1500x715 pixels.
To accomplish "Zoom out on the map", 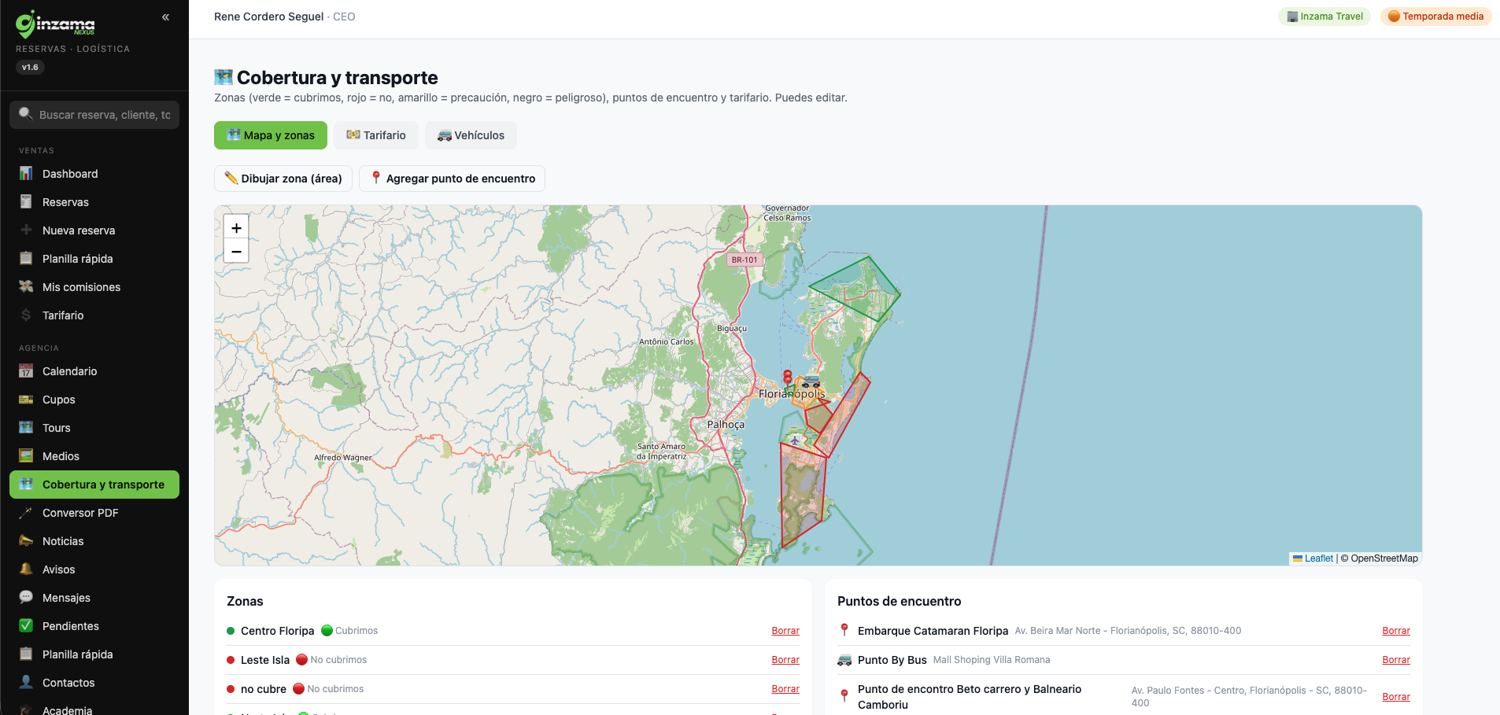I will pyautogui.click(x=236, y=252).
